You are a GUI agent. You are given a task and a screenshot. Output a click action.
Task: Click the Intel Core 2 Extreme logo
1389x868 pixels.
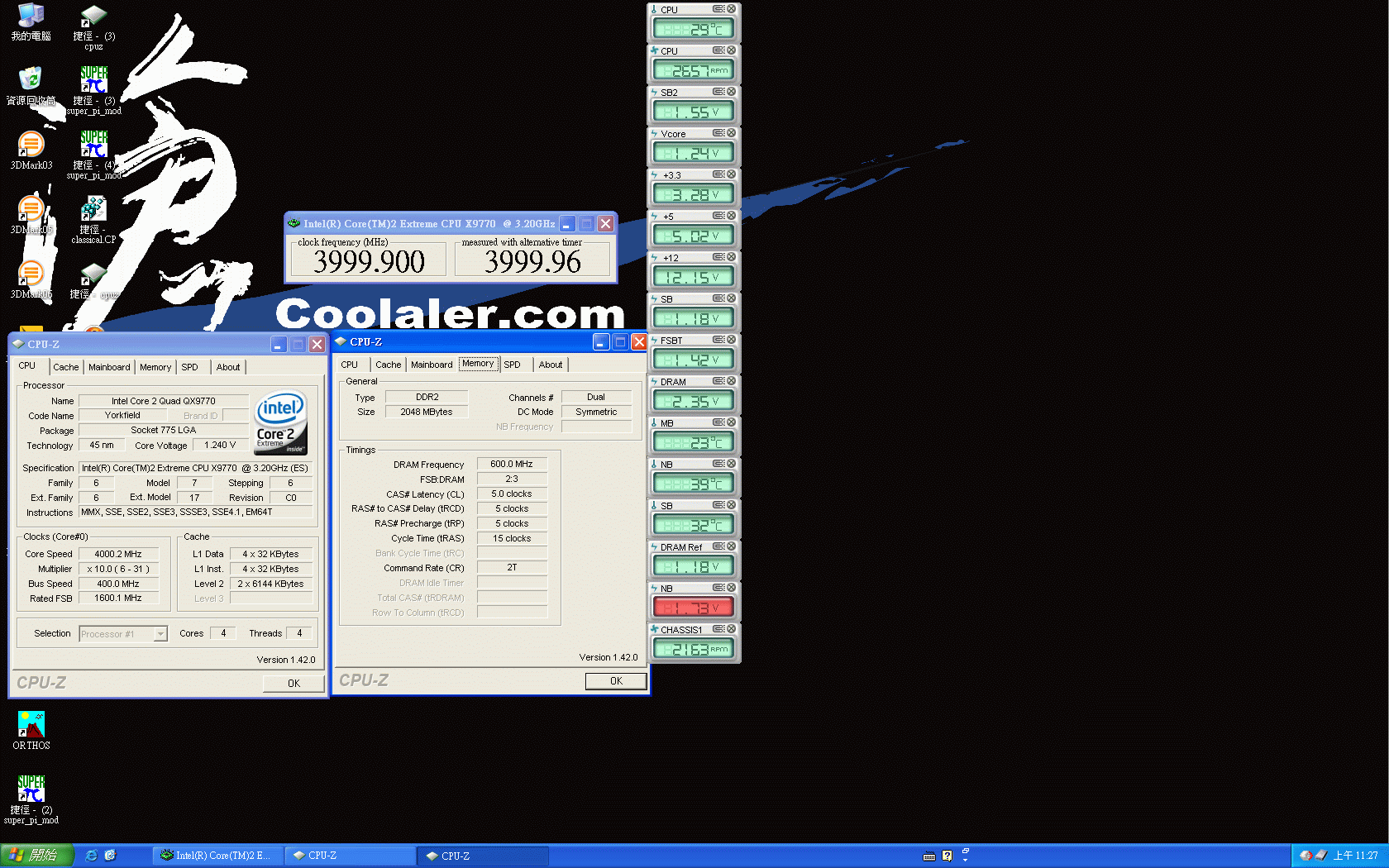click(x=281, y=422)
